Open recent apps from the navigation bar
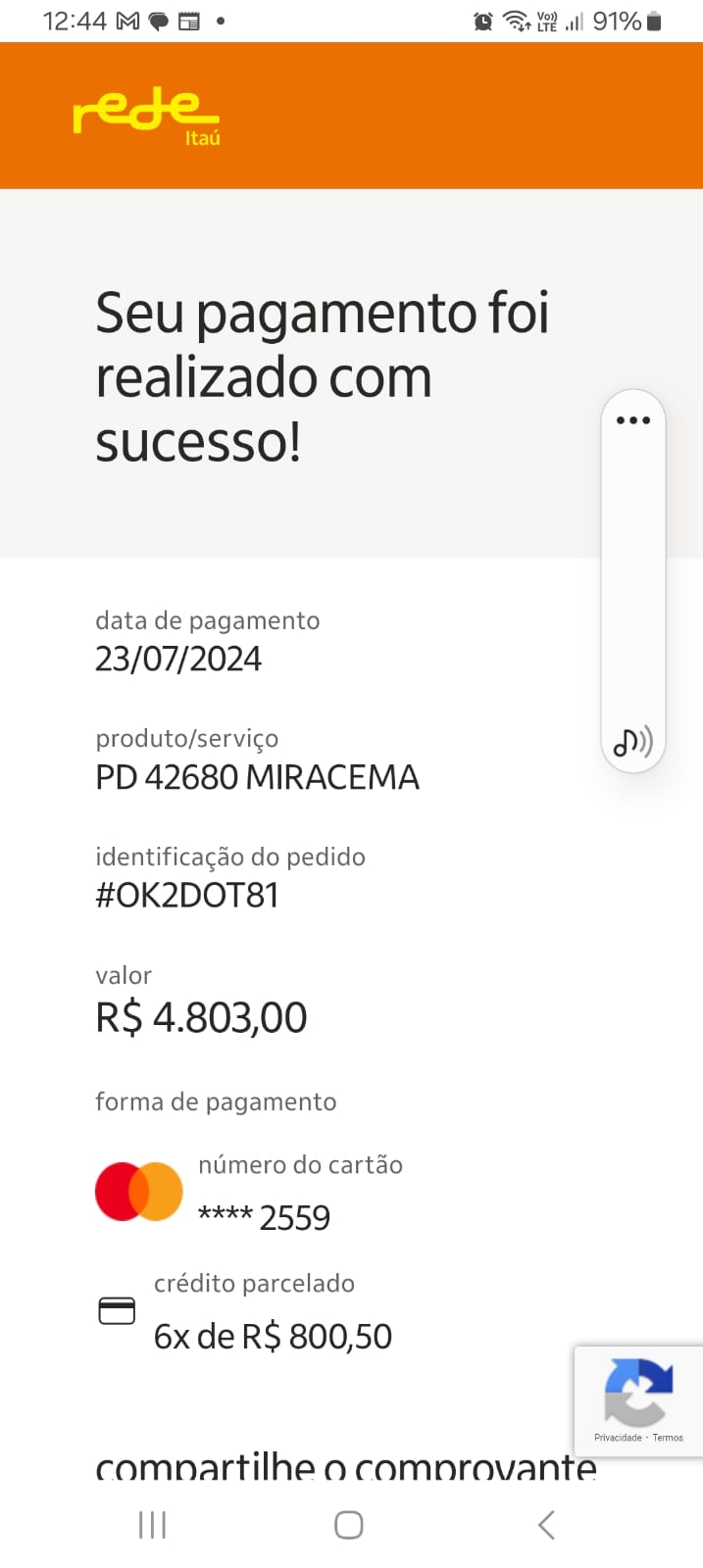 pos(152,1525)
